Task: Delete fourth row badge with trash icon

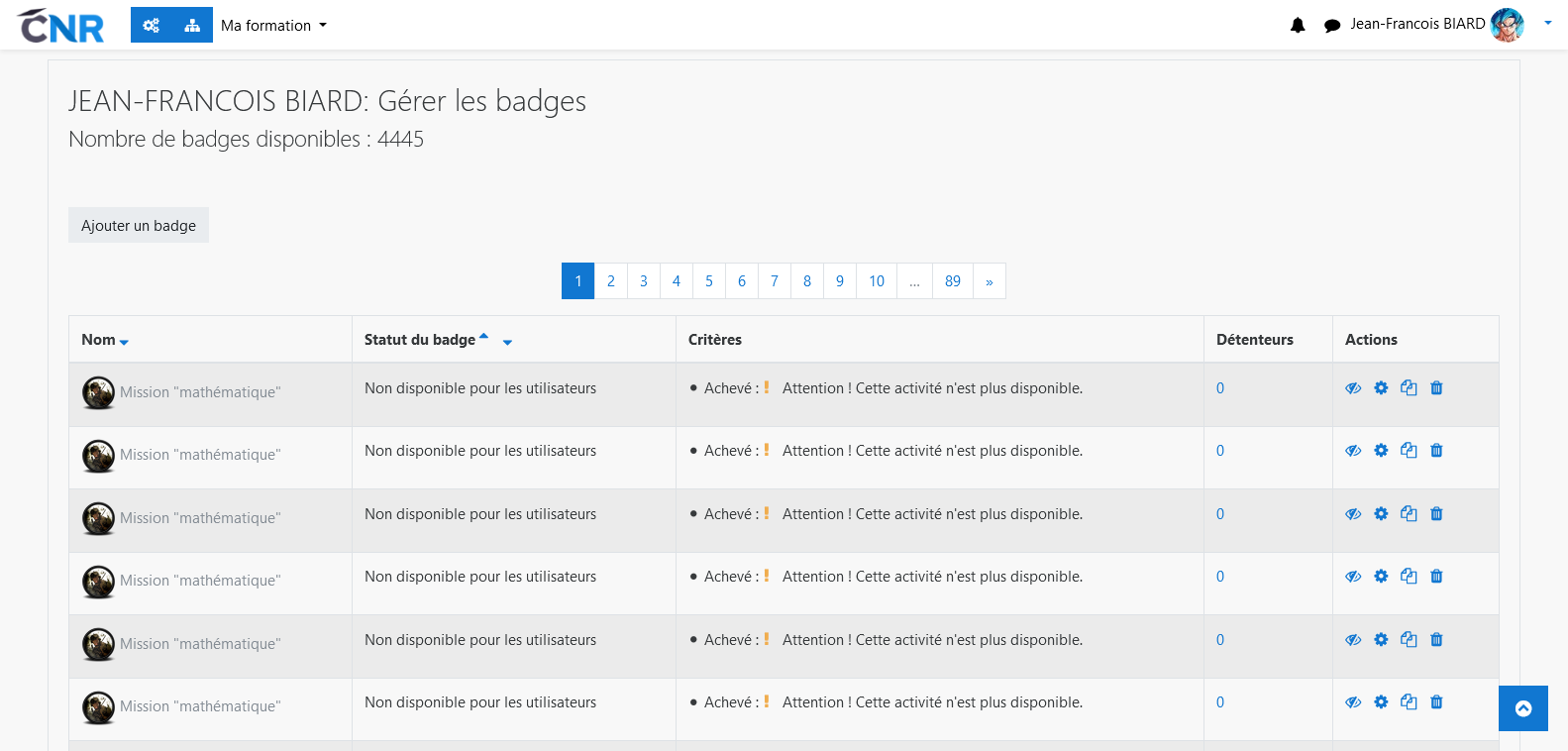Action: pos(1436,577)
